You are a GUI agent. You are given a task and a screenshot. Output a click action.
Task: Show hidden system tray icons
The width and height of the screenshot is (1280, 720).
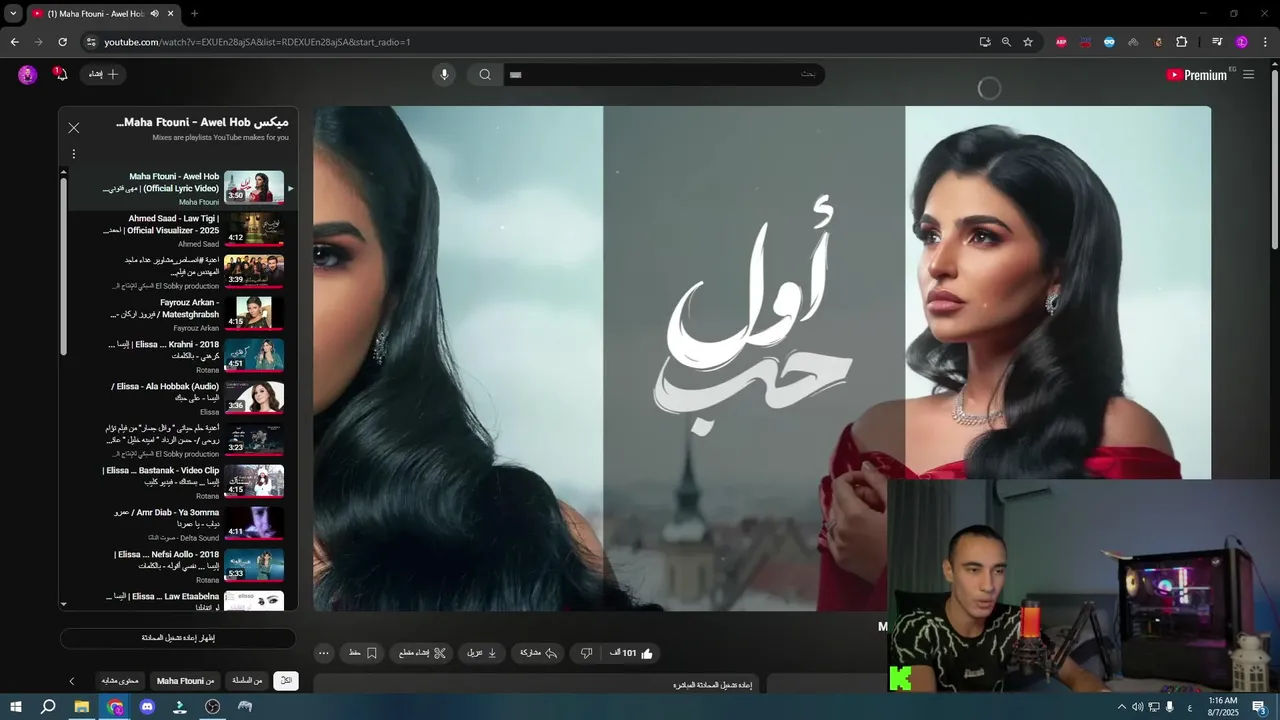coord(1121,707)
